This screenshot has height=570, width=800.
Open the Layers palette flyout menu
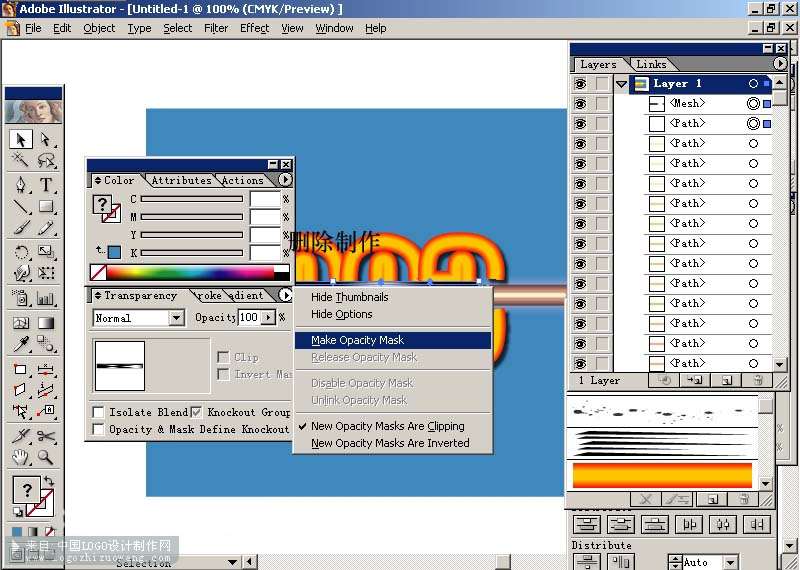click(x=780, y=64)
